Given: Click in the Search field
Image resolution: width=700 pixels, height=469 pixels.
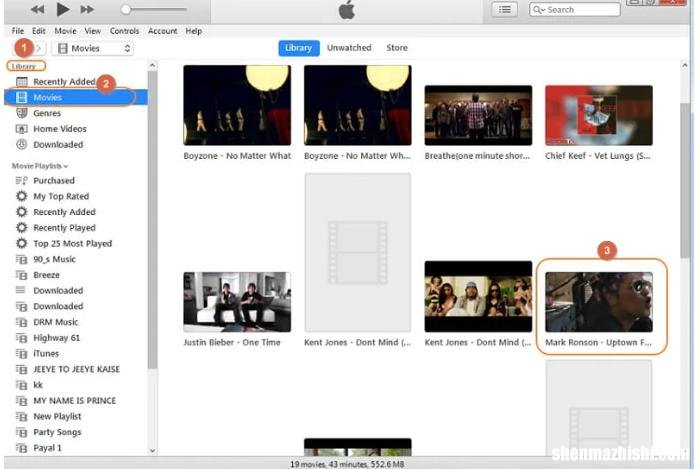Looking at the screenshot, I should pyautogui.click(x=575, y=9).
